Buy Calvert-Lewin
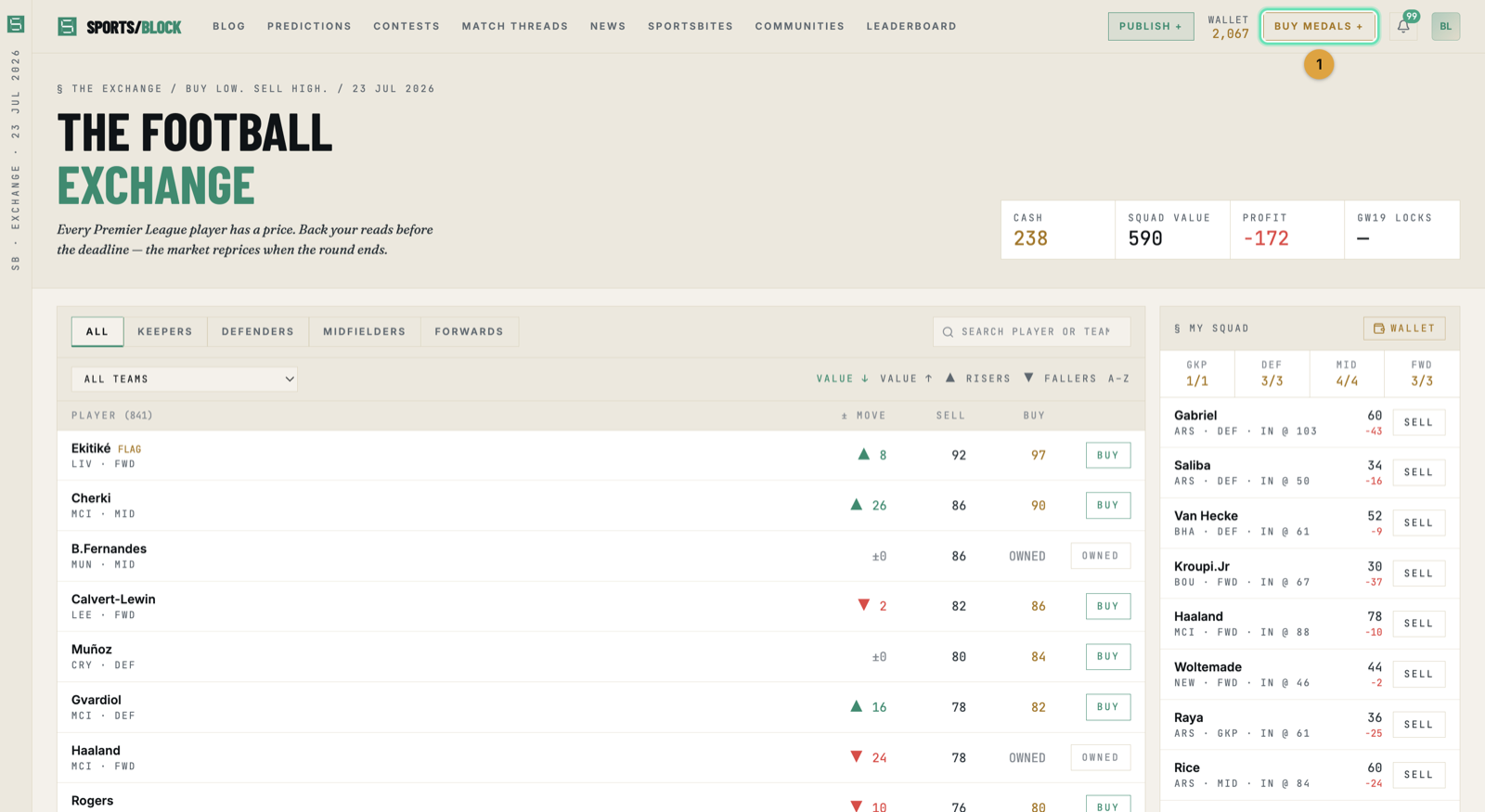This screenshot has width=1485, height=812. pyautogui.click(x=1108, y=606)
